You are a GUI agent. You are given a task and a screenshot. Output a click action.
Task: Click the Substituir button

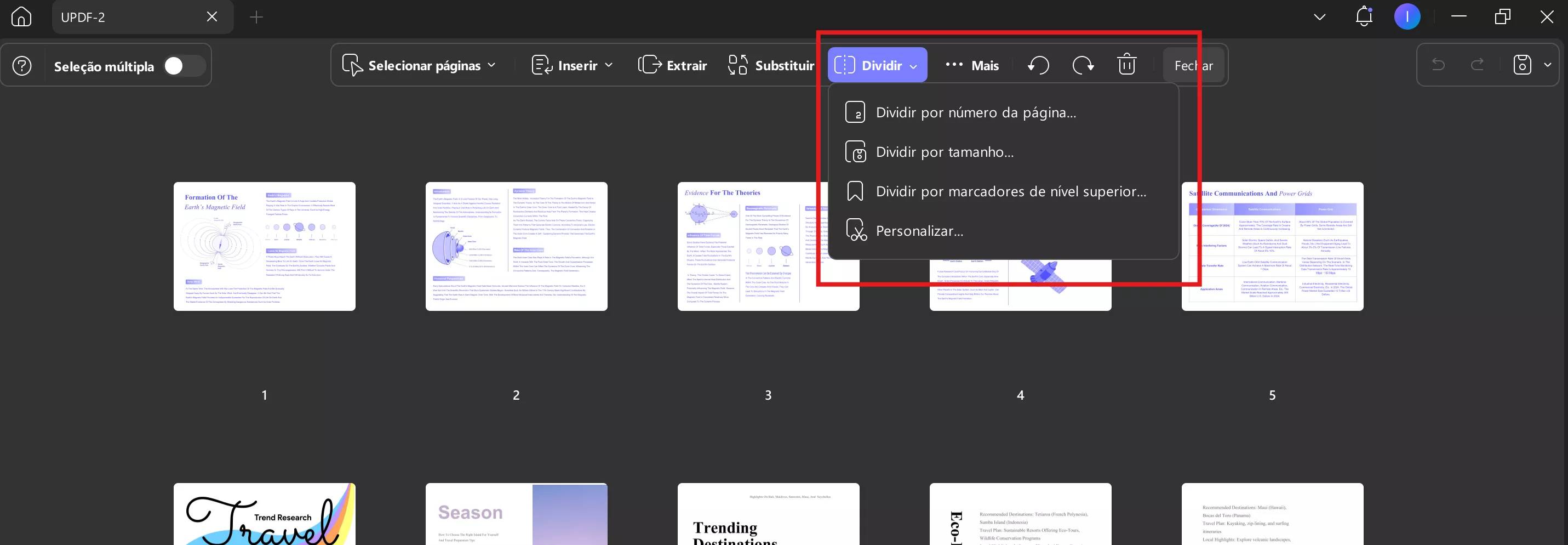pyautogui.click(x=771, y=65)
